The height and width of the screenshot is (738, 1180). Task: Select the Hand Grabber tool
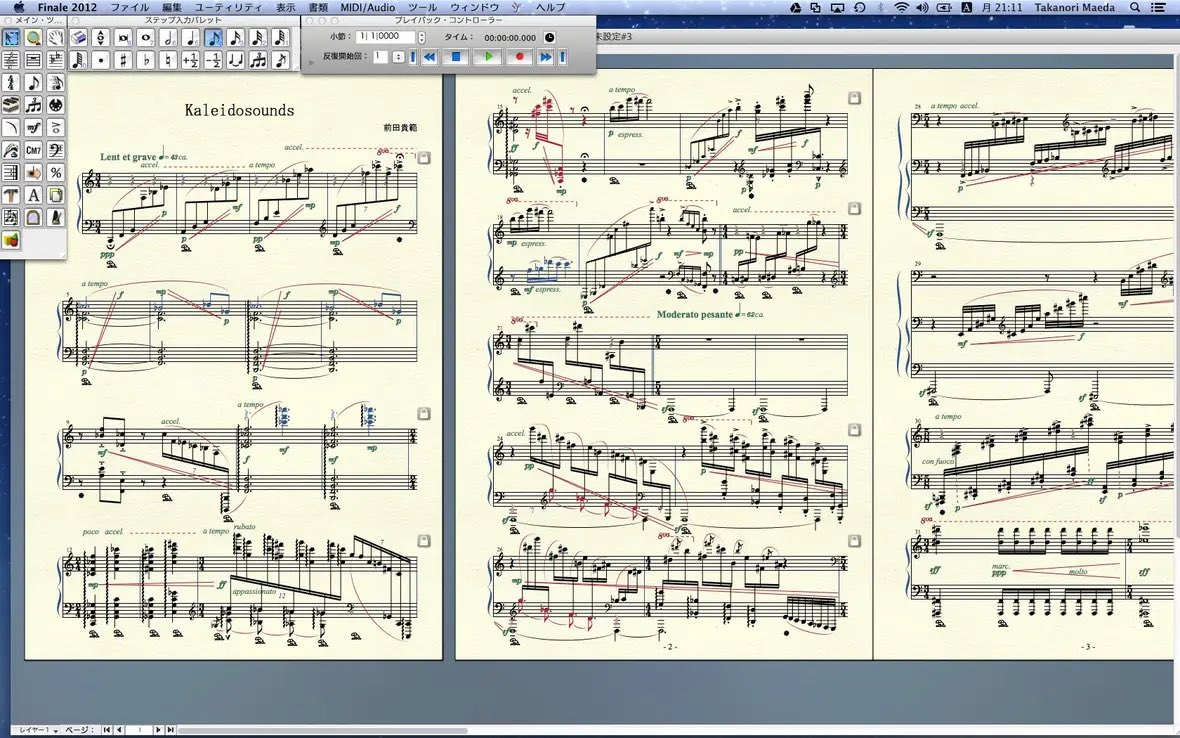tap(56, 38)
